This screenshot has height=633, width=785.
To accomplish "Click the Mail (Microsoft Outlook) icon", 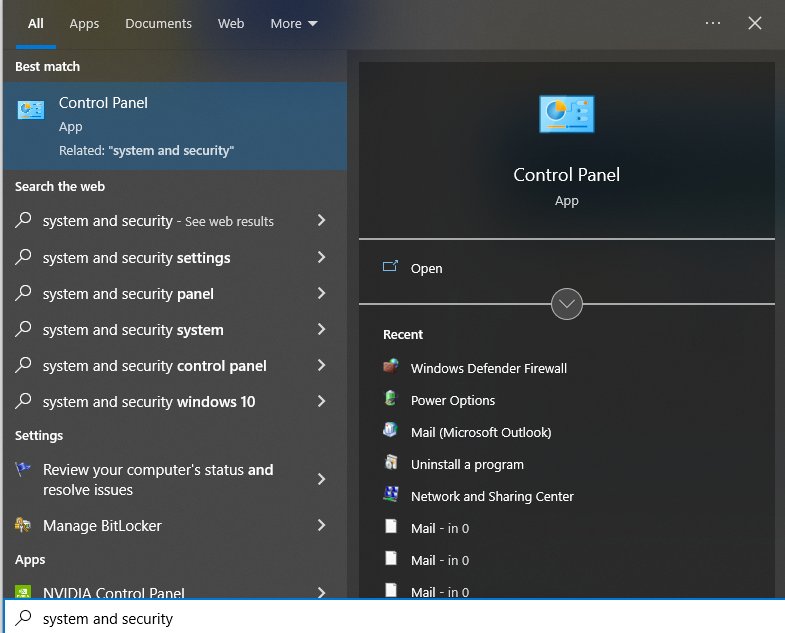I will tap(390, 430).
